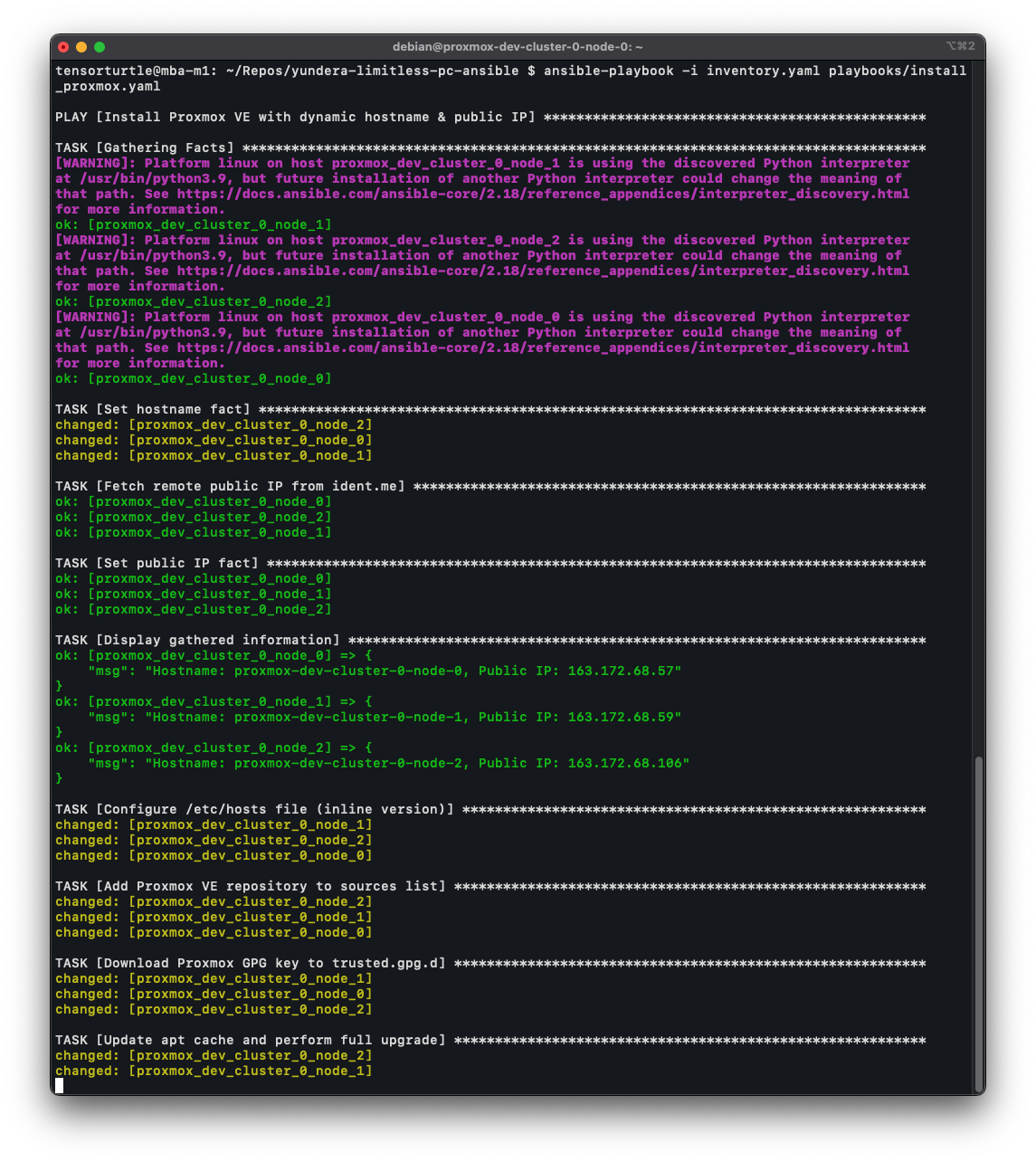Screen dimensions: 1036x1162
Task: Click the Download Proxmox GPG key task header
Action: 251,964
